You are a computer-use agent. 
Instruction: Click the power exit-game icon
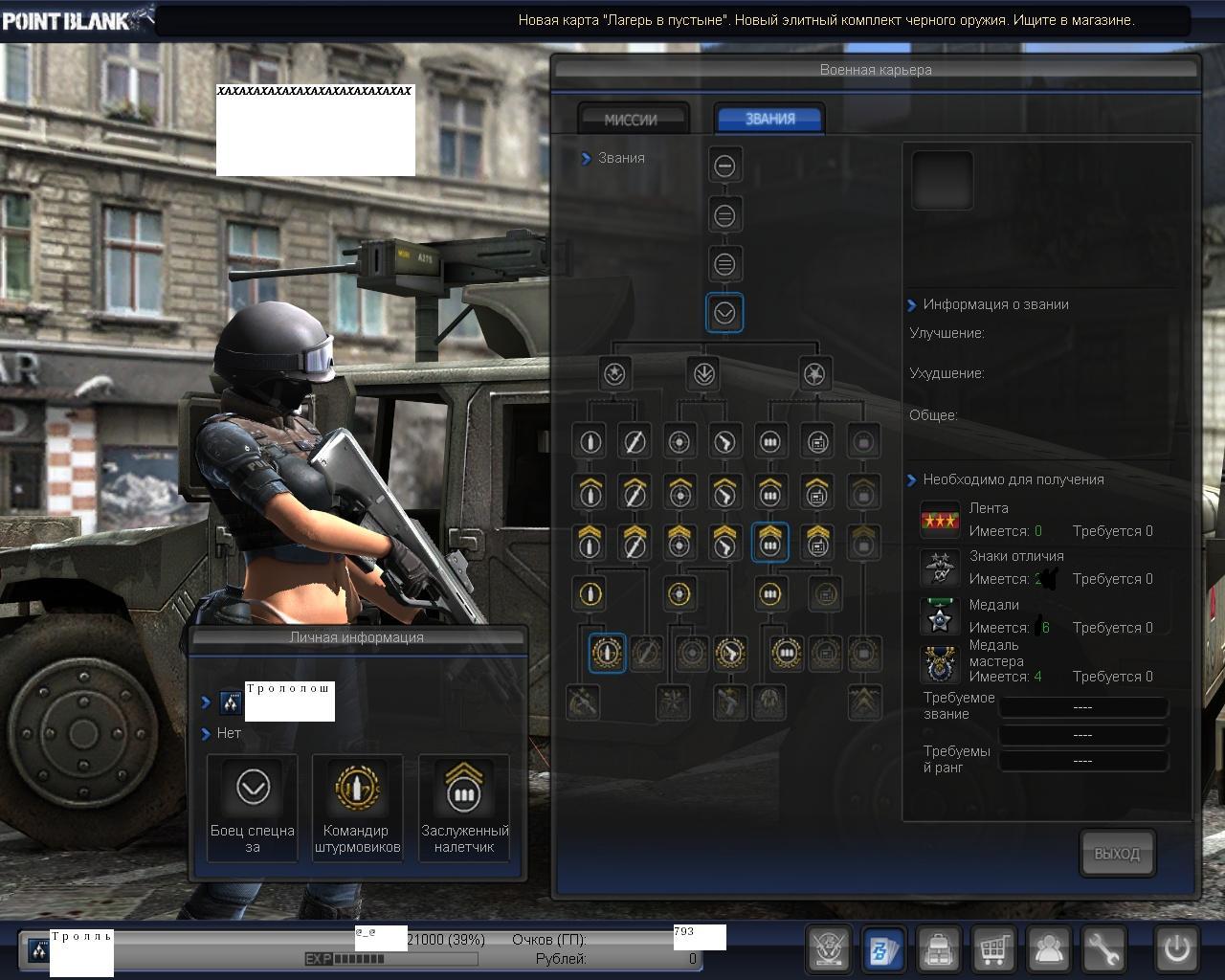point(1176,948)
